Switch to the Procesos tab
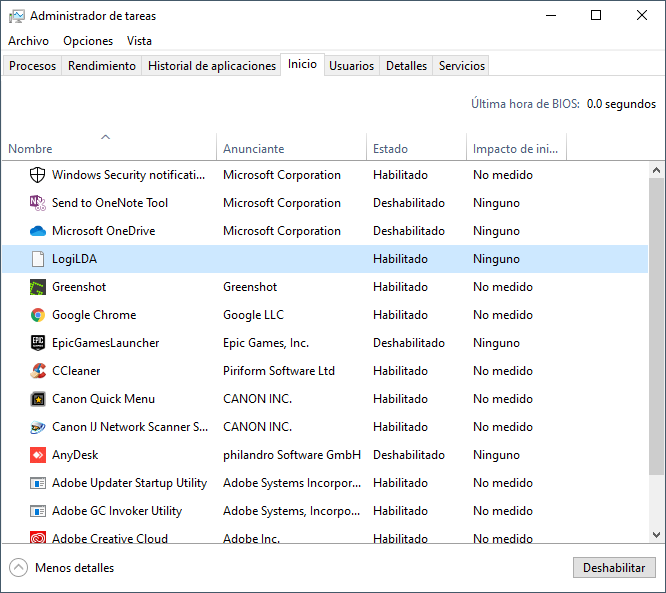The width and height of the screenshot is (666, 593). click(32, 66)
